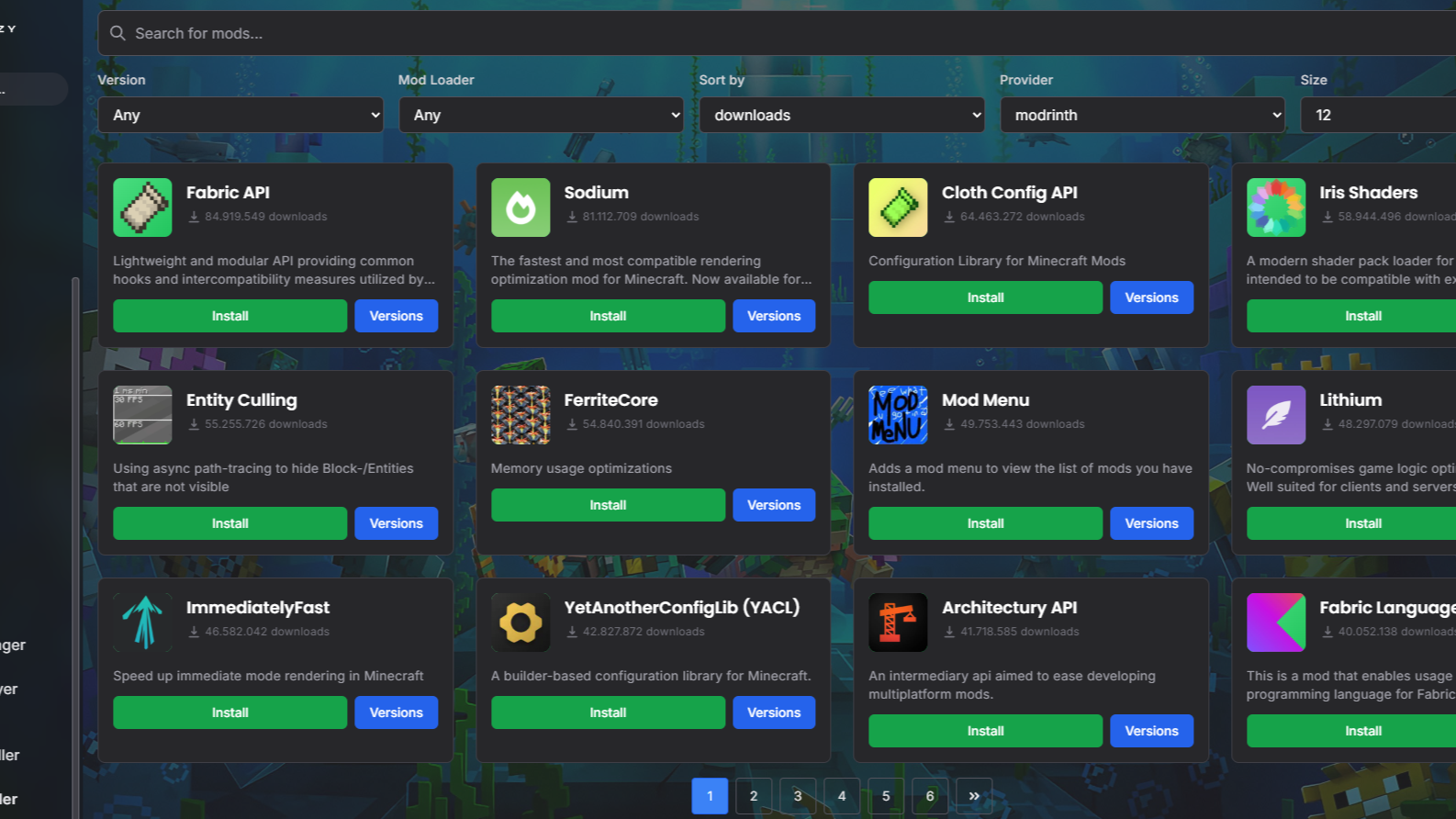Click the Entity Culling mod thumbnail

point(142,415)
